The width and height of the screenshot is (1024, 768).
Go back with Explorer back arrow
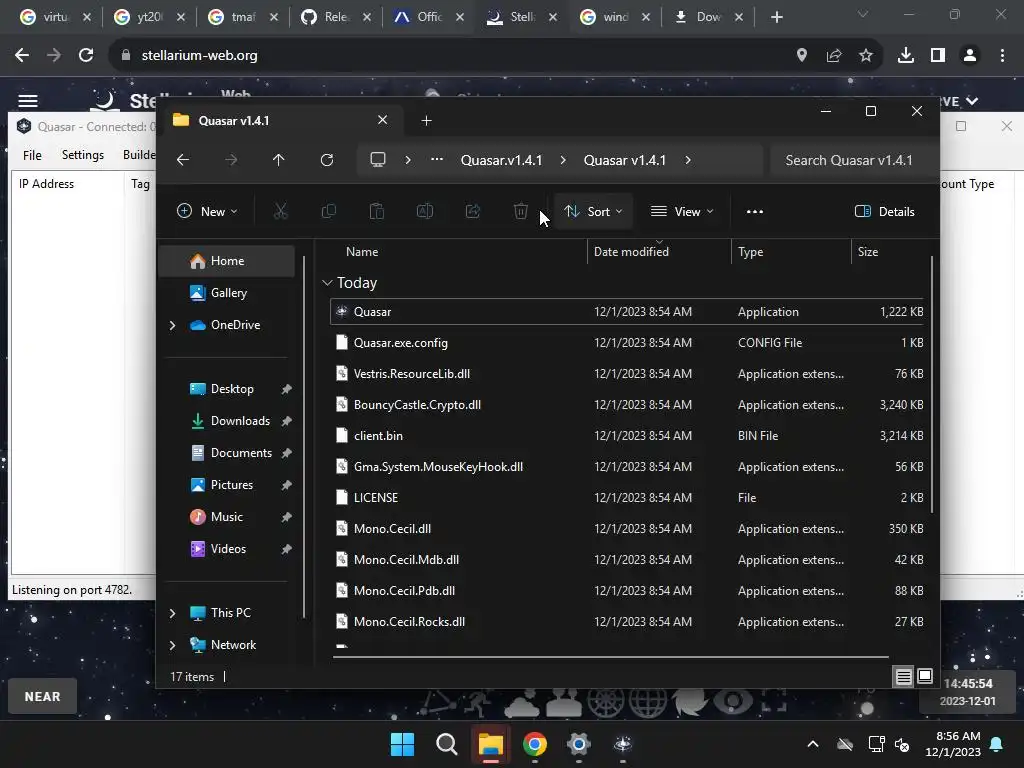(x=183, y=160)
